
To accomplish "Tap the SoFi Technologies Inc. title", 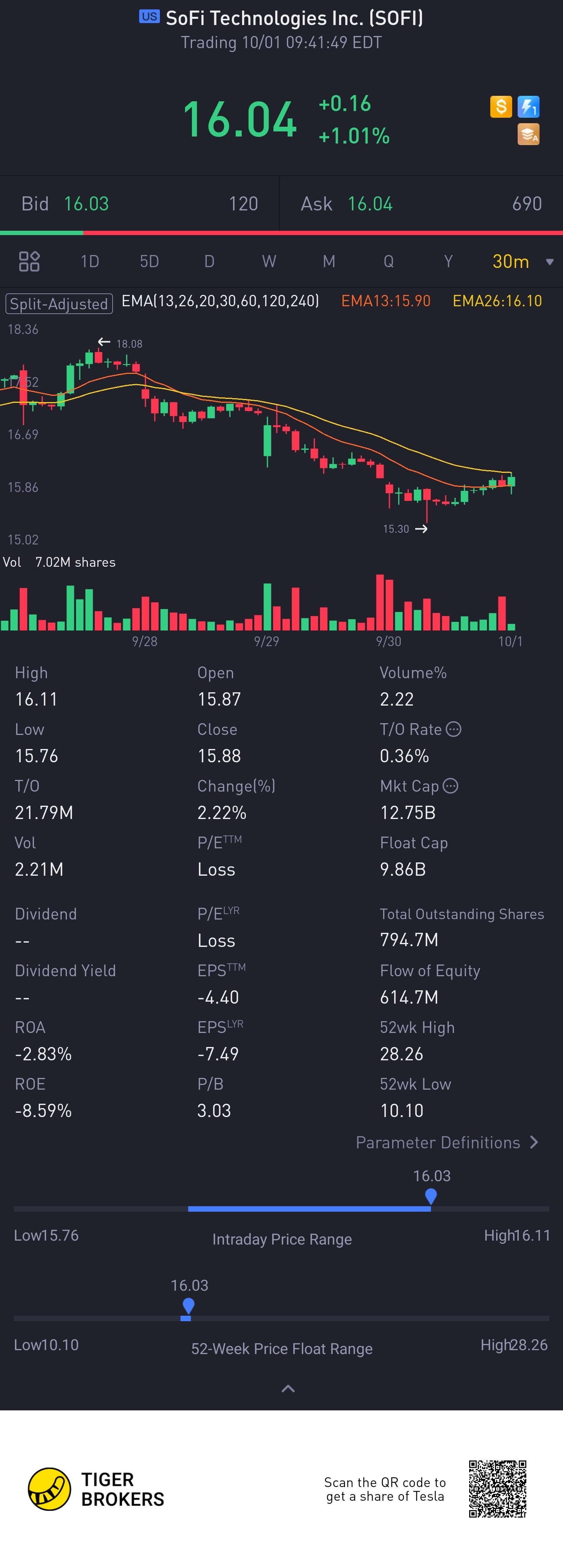I will (294, 18).
